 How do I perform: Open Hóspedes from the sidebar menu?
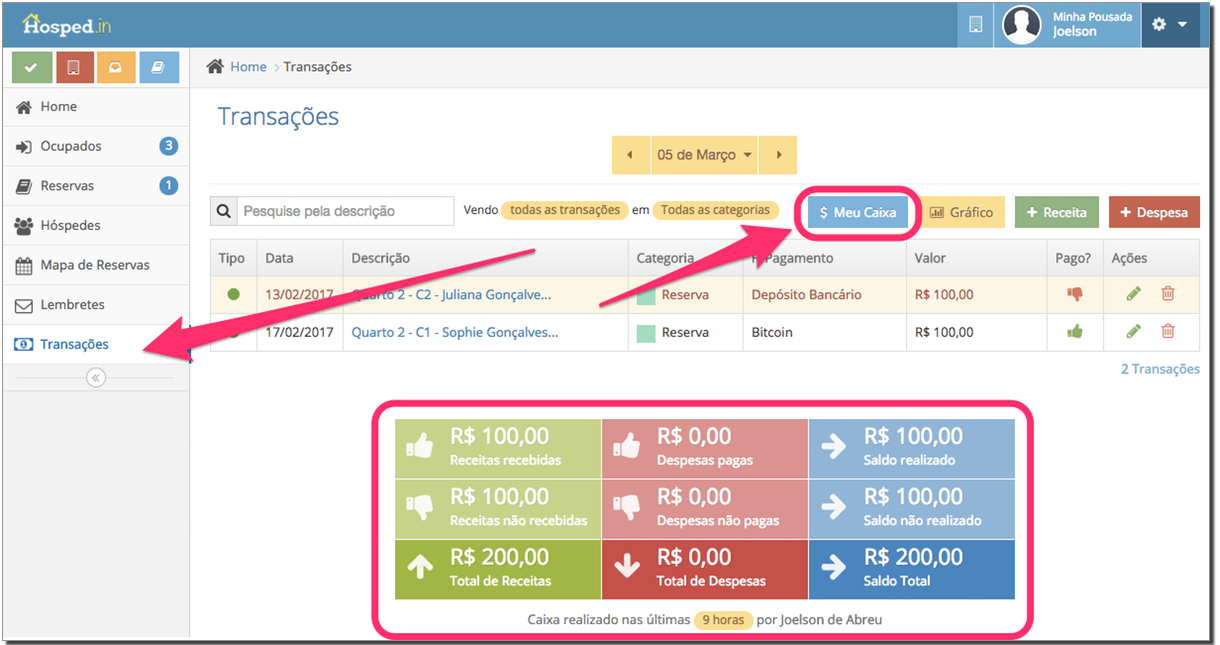(70, 226)
